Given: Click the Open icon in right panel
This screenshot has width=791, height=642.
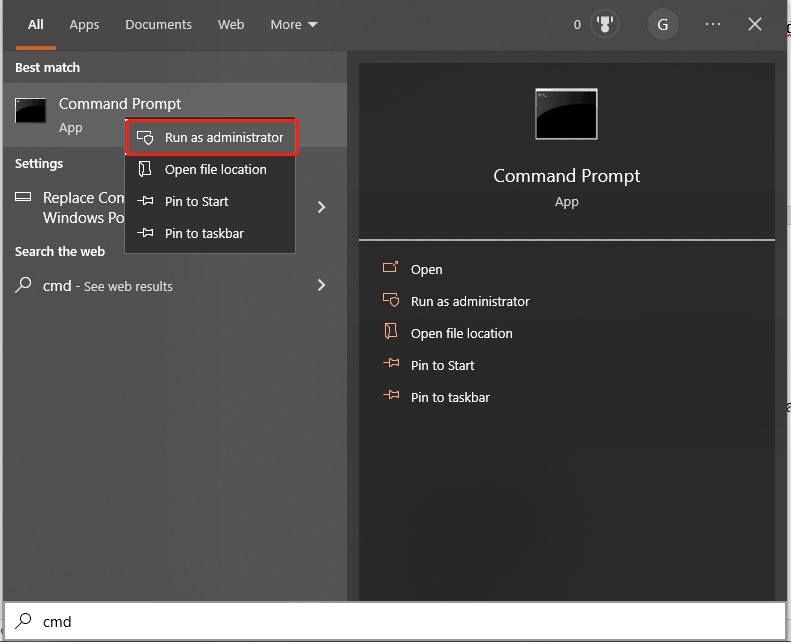Looking at the screenshot, I should coord(391,269).
